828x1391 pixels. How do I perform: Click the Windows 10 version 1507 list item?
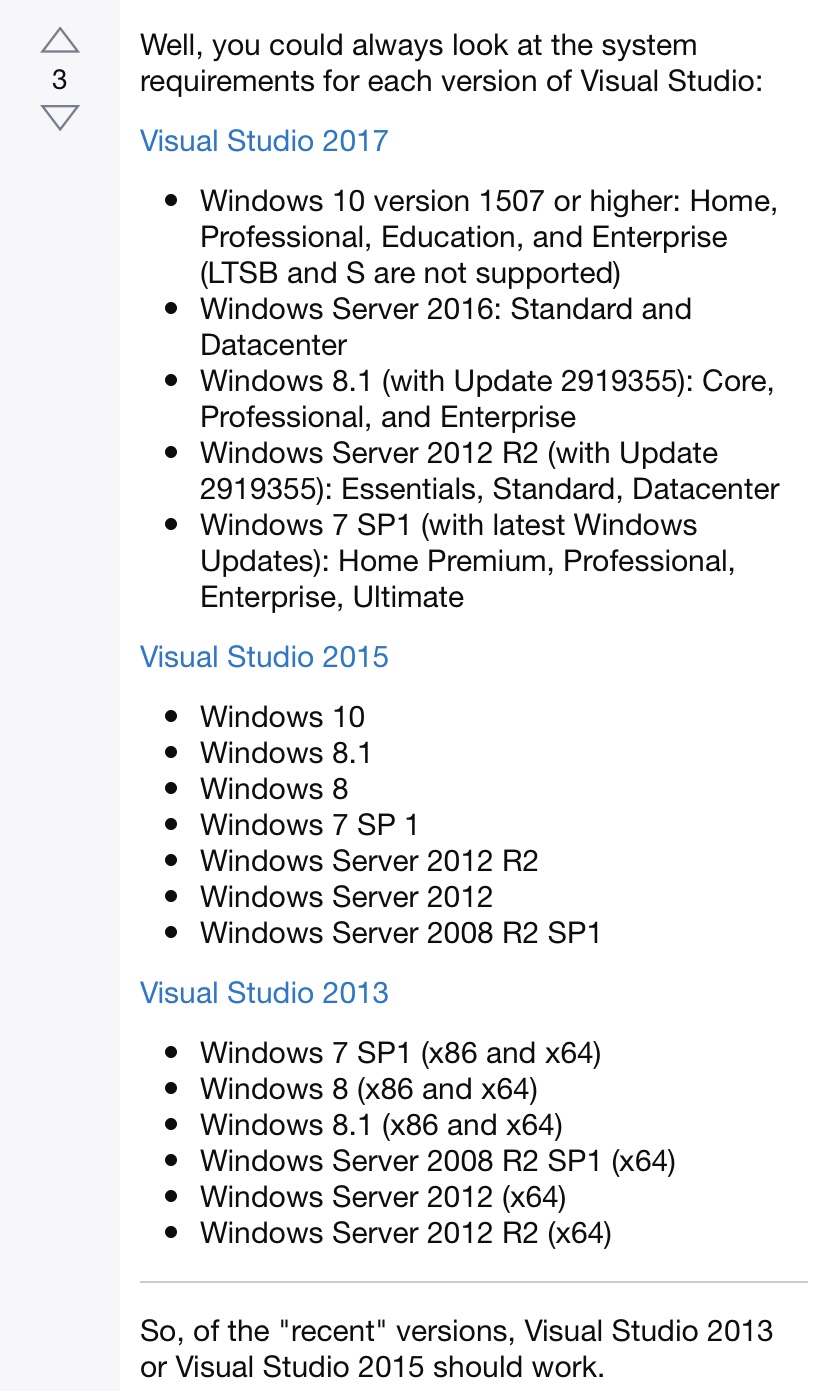click(x=489, y=237)
